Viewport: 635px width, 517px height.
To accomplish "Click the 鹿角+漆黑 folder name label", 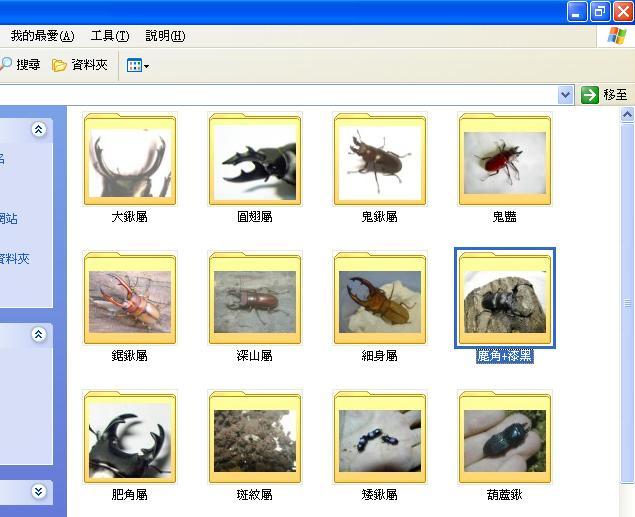I will point(505,356).
